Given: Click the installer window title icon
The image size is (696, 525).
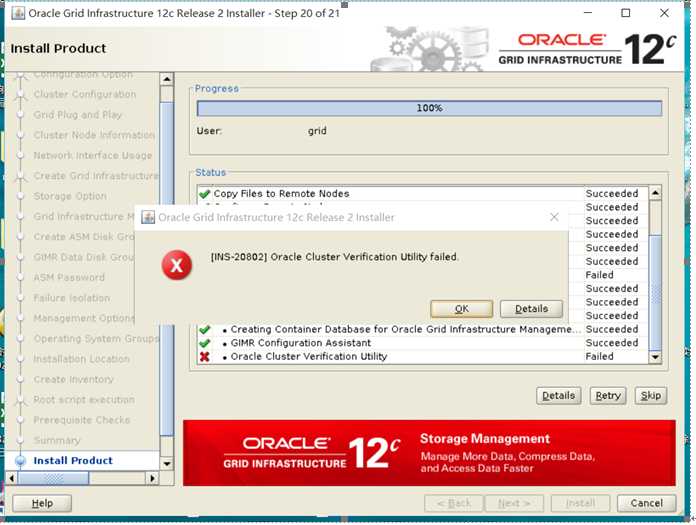Looking at the screenshot, I should (x=18, y=13).
